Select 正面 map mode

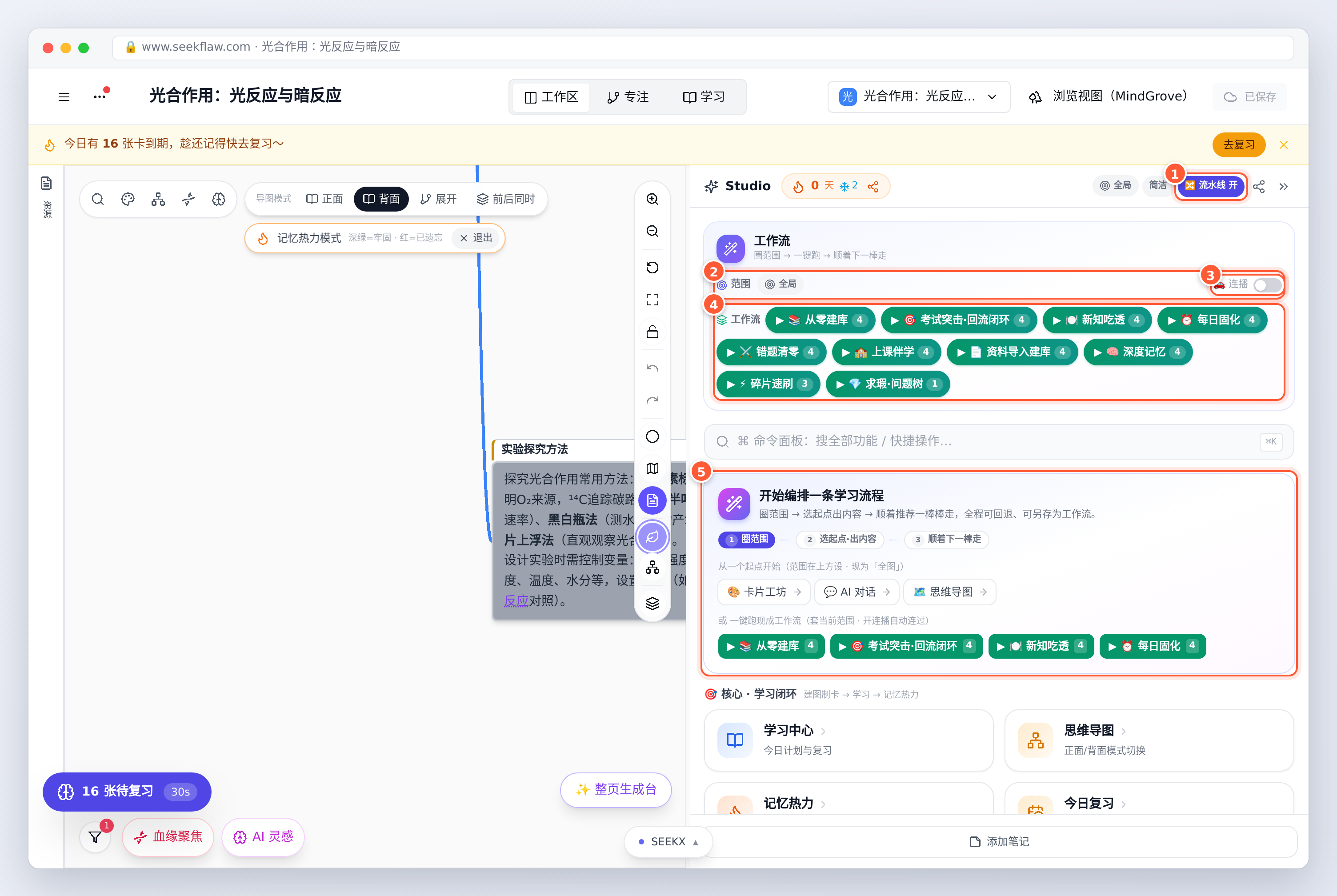pos(324,199)
